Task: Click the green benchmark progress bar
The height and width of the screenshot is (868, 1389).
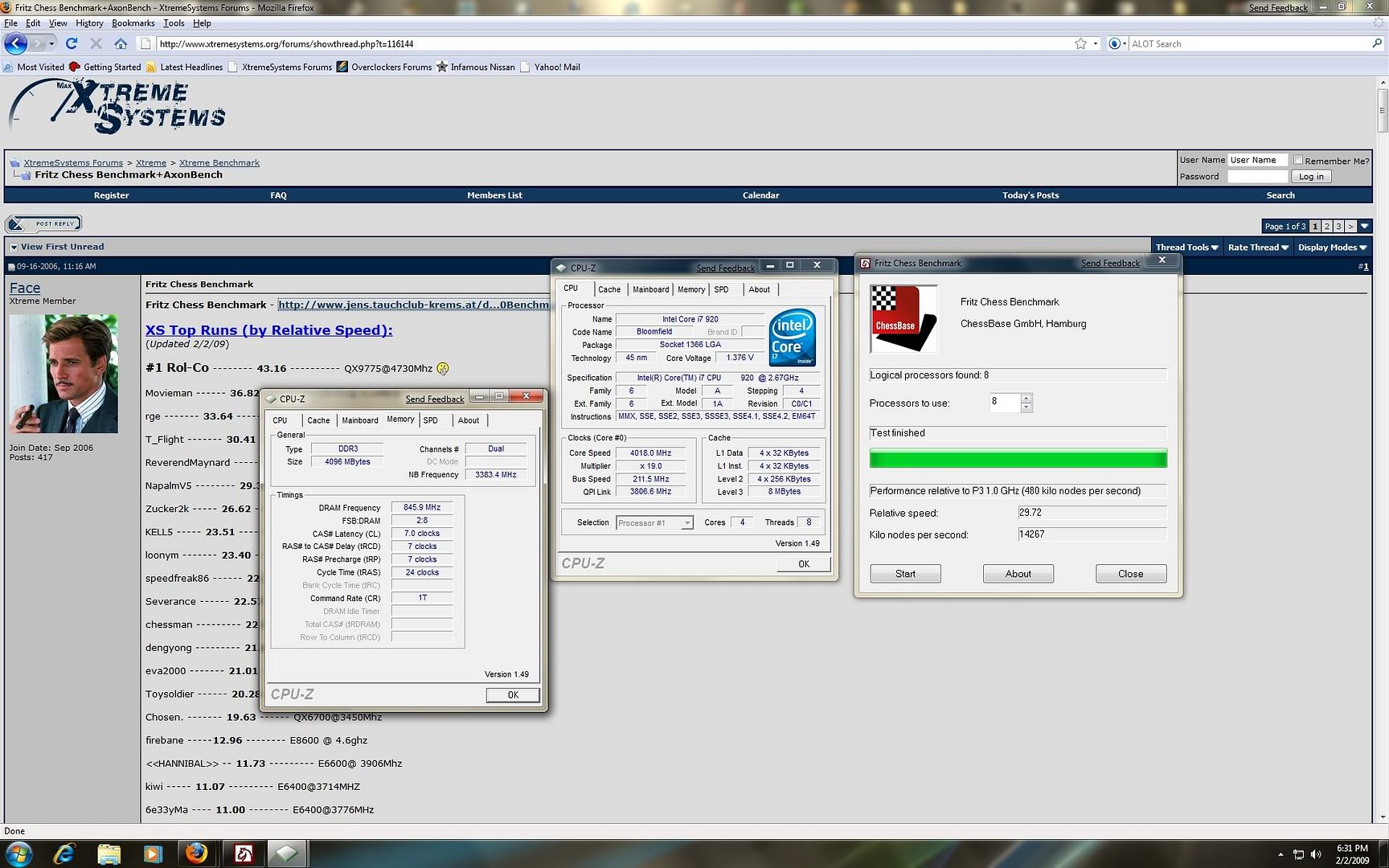Action: (1018, 460)
